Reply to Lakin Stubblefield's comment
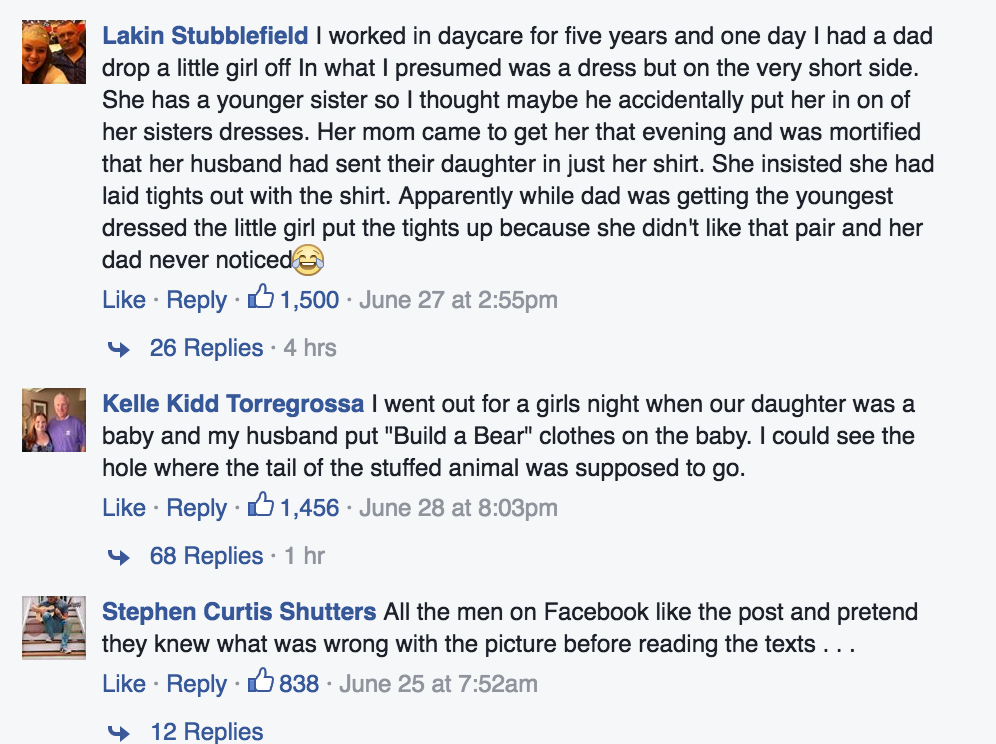This screenshot has height=744, width=996. tap(196, 299)
